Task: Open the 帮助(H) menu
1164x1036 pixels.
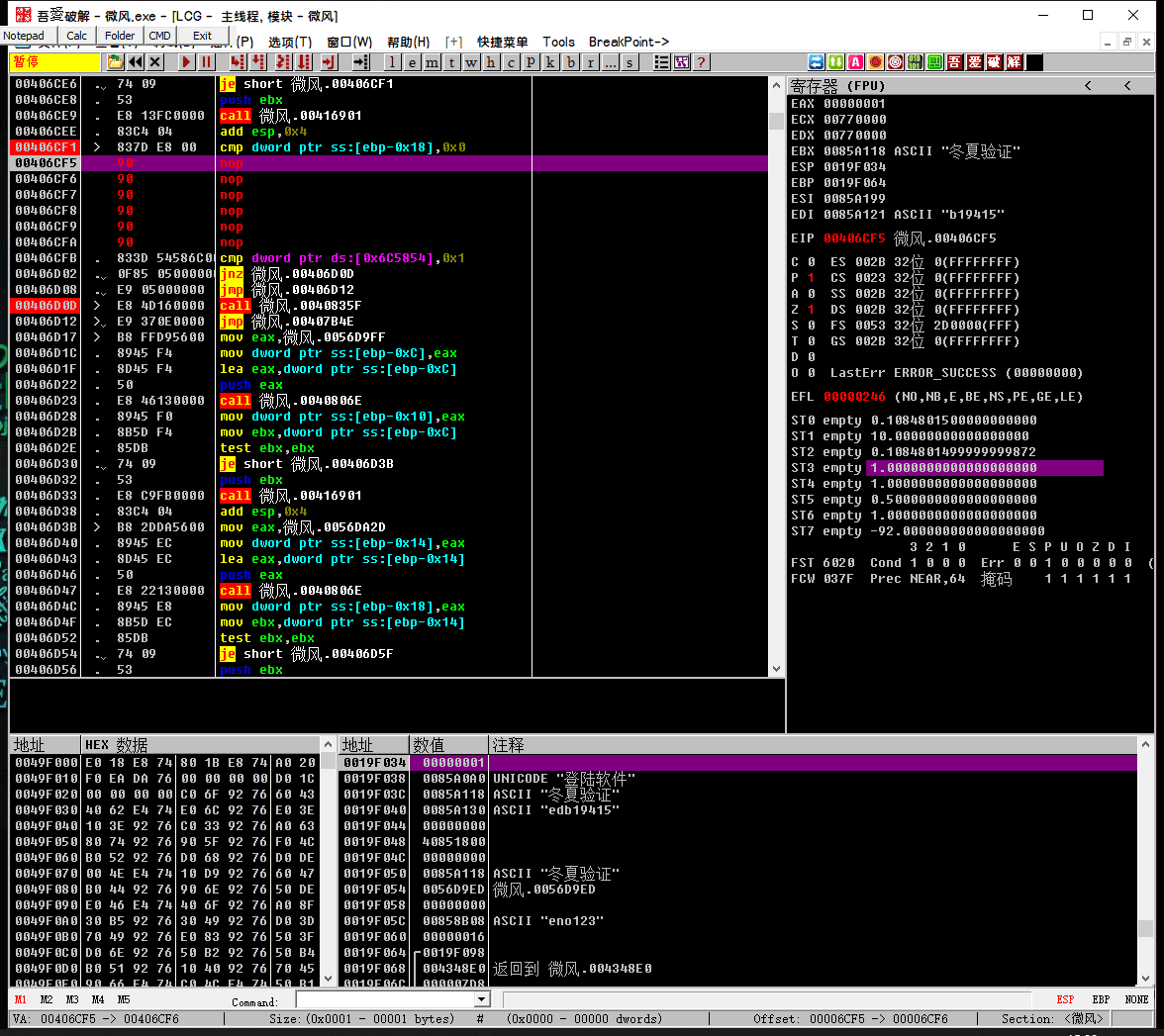Action: coord(408,43)
